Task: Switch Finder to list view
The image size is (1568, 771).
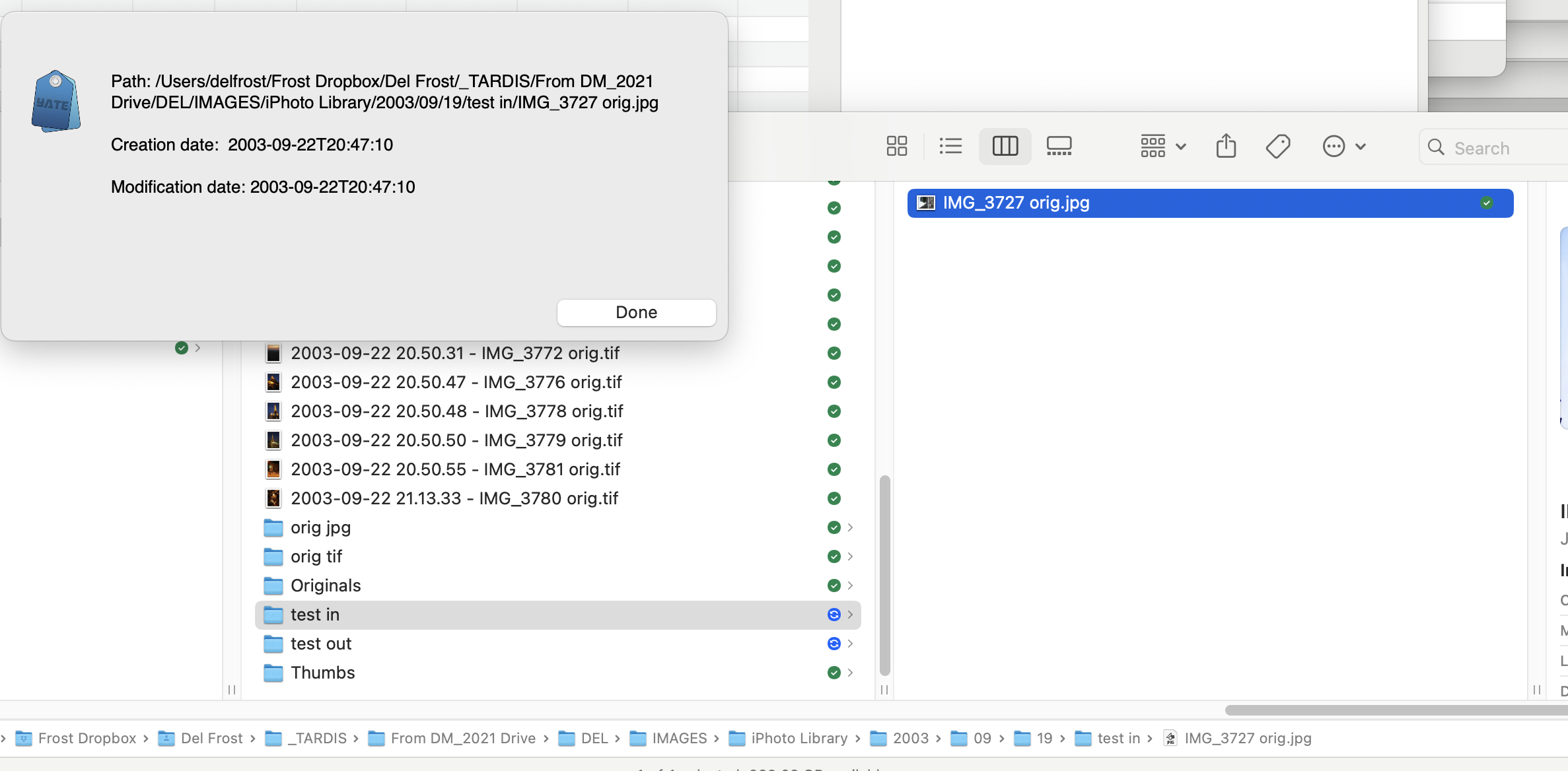Action: (x=950, y=146)
